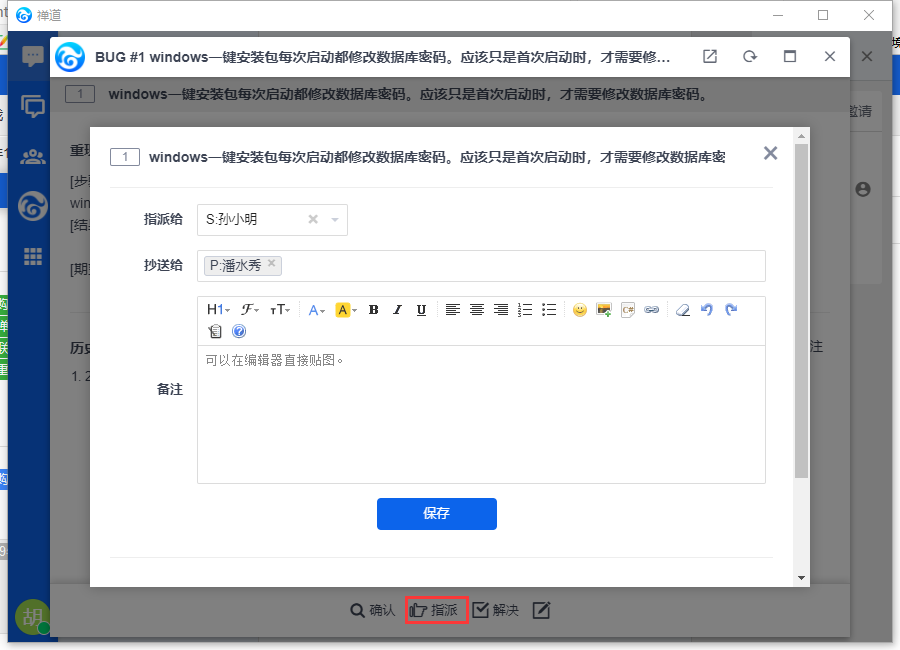Insert an emoji with the smiley icon
The height and width of the screenshot is (650, 900).
pos(579,310)
